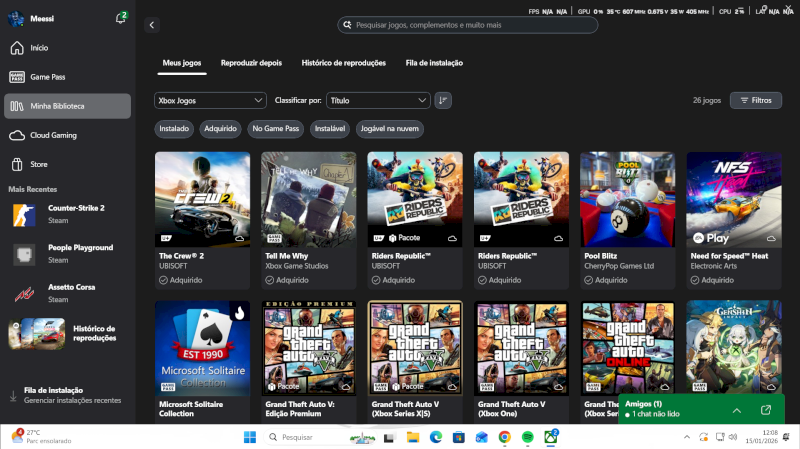The width and height of the screenshot is (800, 449).
Task: Pop out the Amigos chat window
Action: [x=765, y=410]
